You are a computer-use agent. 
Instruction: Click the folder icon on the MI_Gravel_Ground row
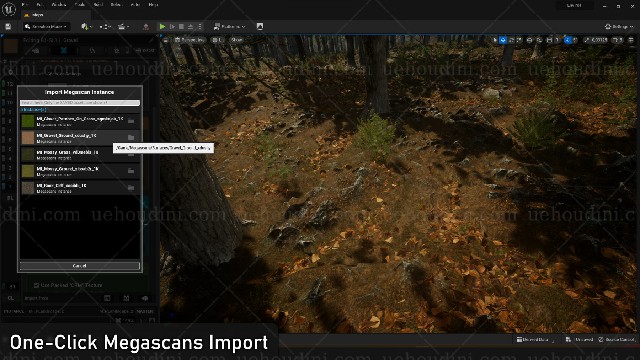[x=131, y=138]
